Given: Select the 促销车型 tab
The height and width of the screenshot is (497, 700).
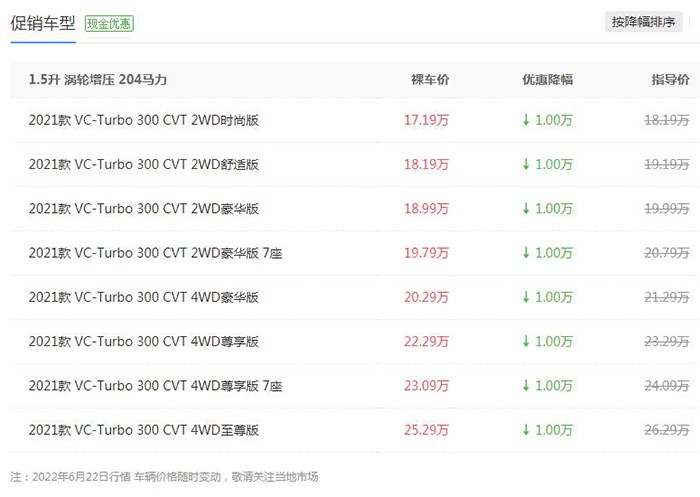Looking at the screenshot, I should pyautogui.click(x=43, y=23).
